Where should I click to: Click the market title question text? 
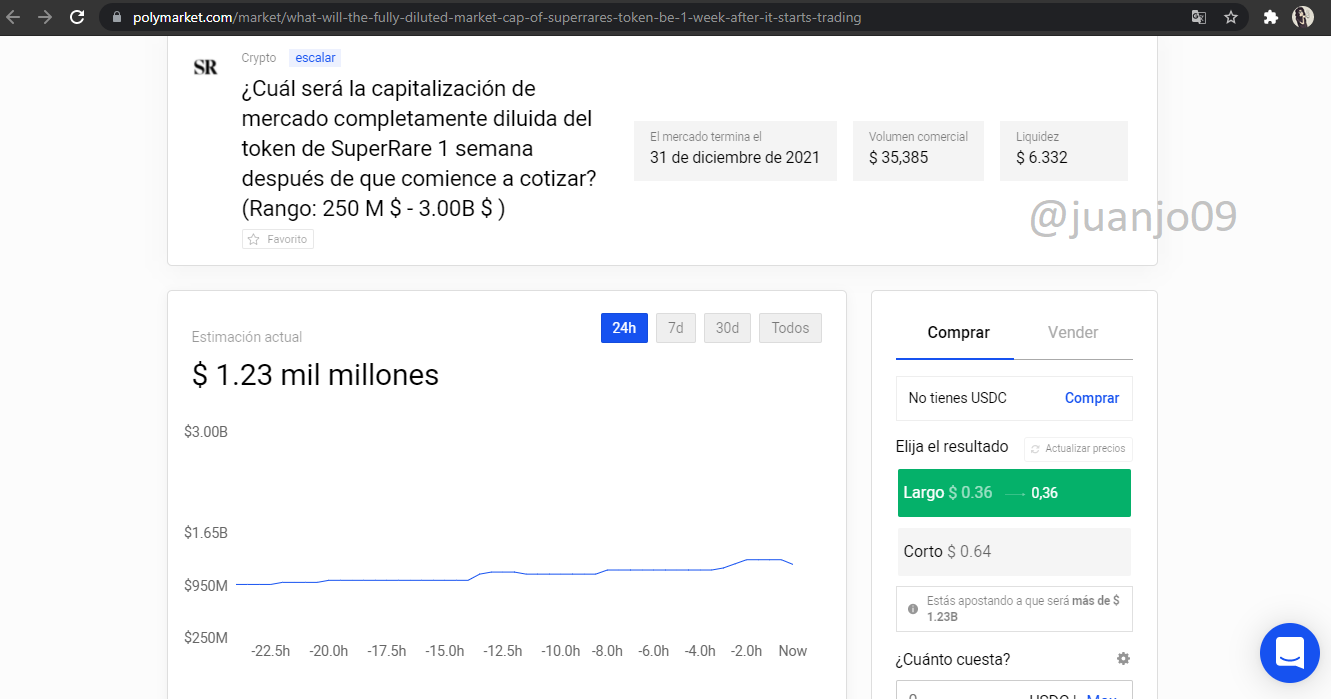pos(419,148)
